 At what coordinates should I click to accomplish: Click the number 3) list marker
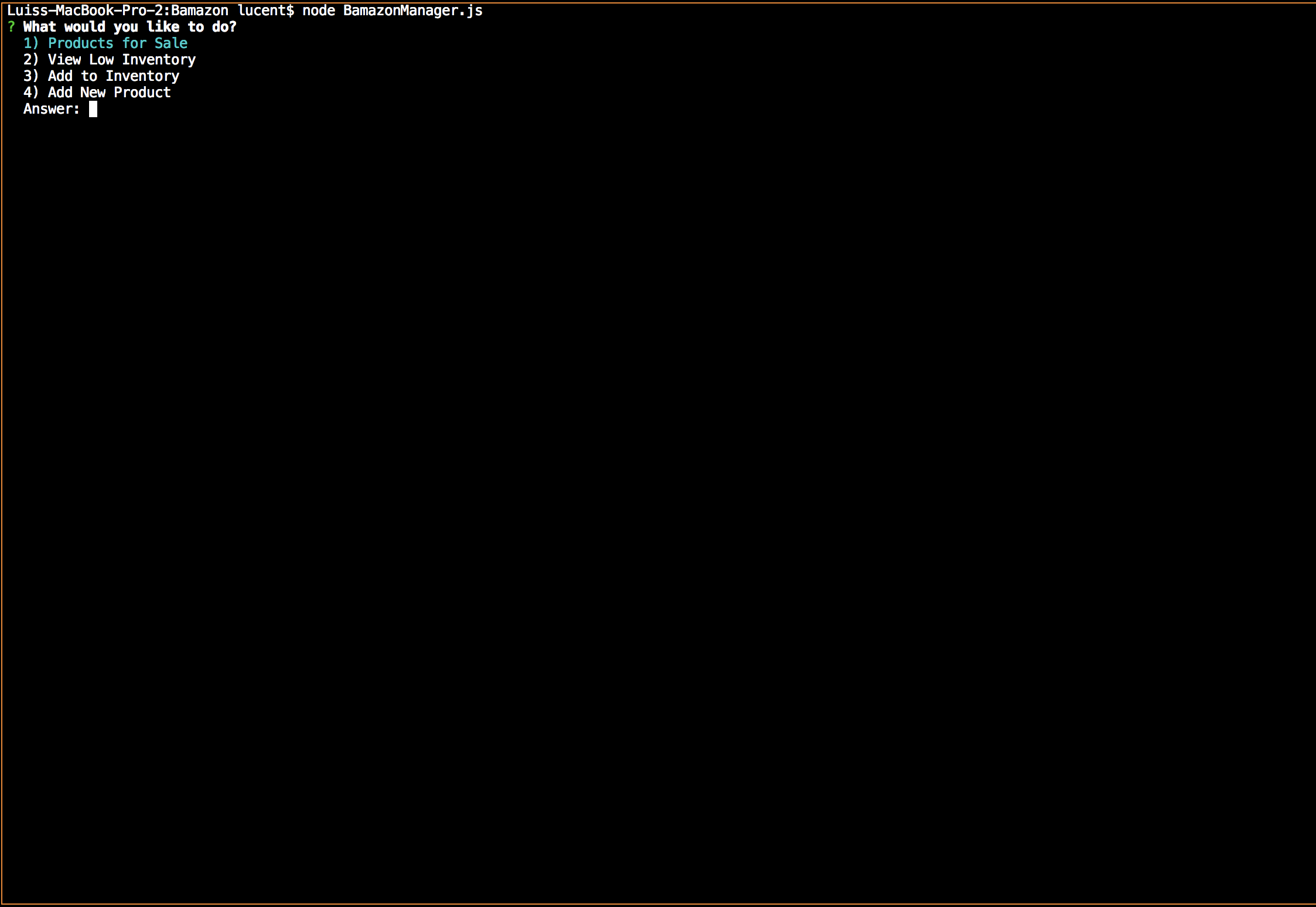pyautogui.click(x=30, y=76)
